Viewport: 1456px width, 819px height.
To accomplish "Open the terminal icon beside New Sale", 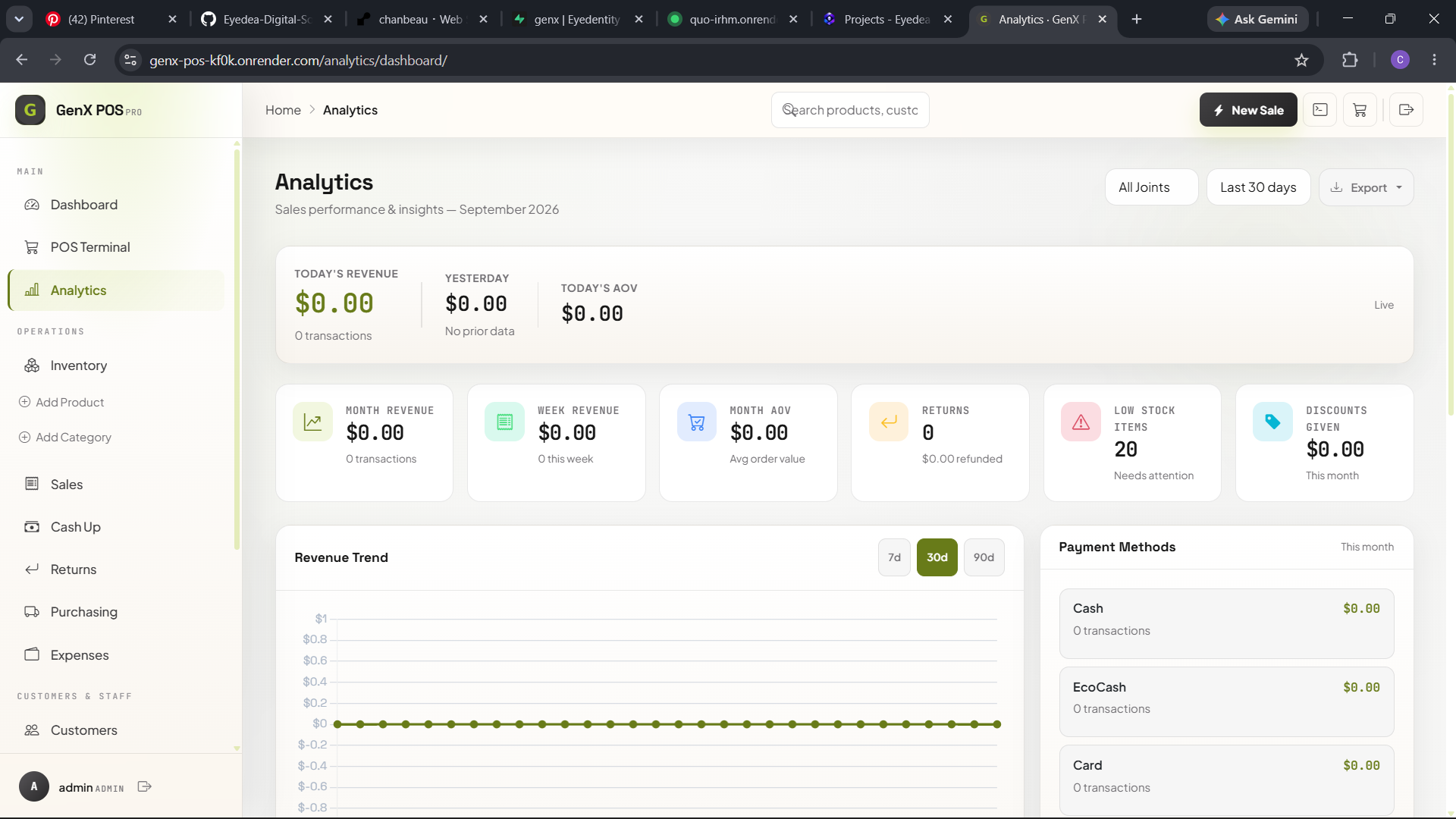I will click(1320, 110).
